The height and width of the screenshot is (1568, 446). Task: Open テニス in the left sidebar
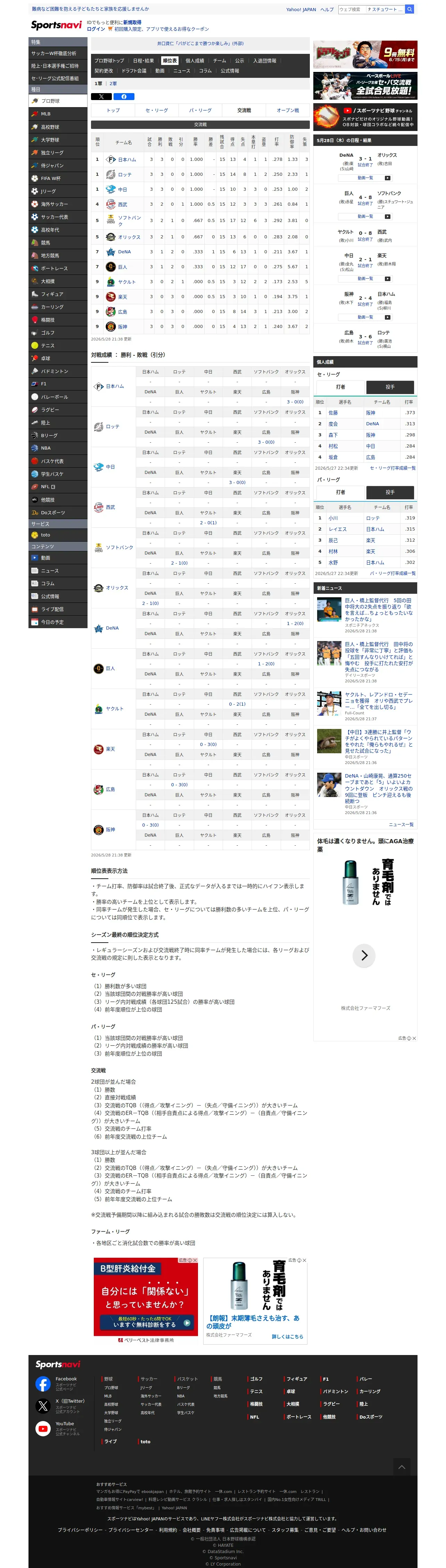pos(58,346)
